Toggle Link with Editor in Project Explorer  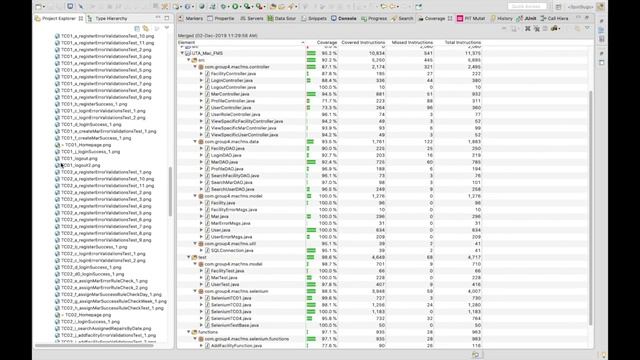(x=146, y=28)
